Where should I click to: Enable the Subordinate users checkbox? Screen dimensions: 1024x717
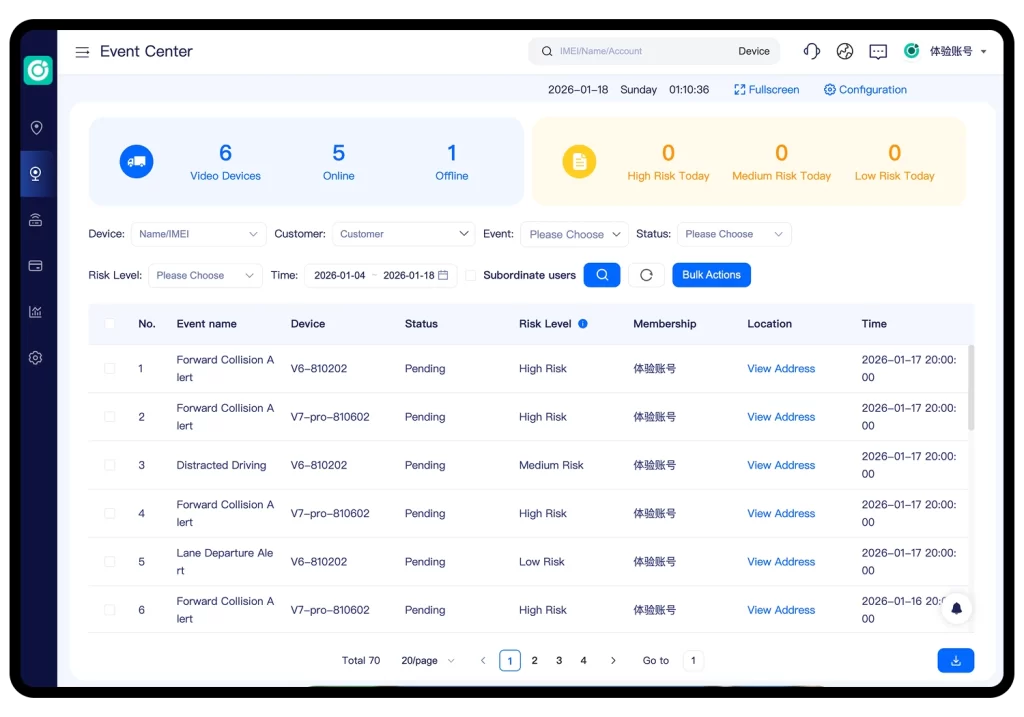click(x=471, y=275)
